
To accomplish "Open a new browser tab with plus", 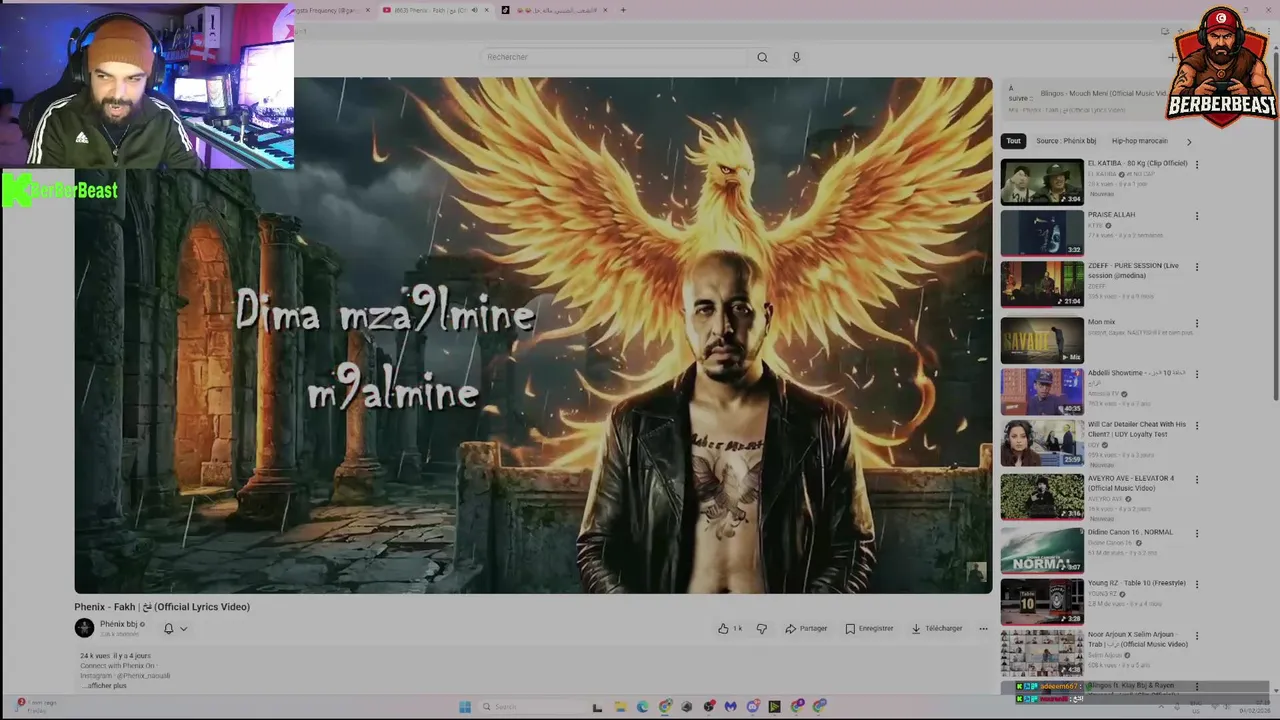I will (623, 10).
